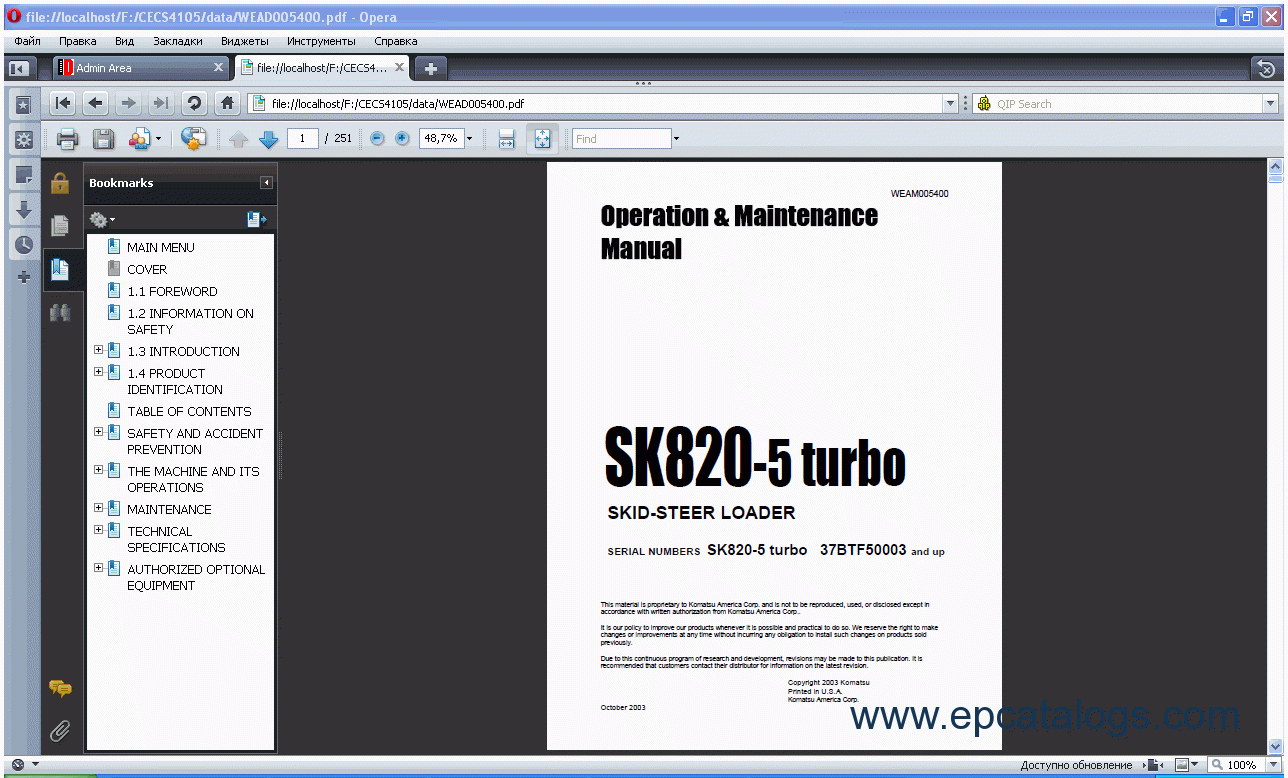Click the browser home button

(227, 103)
